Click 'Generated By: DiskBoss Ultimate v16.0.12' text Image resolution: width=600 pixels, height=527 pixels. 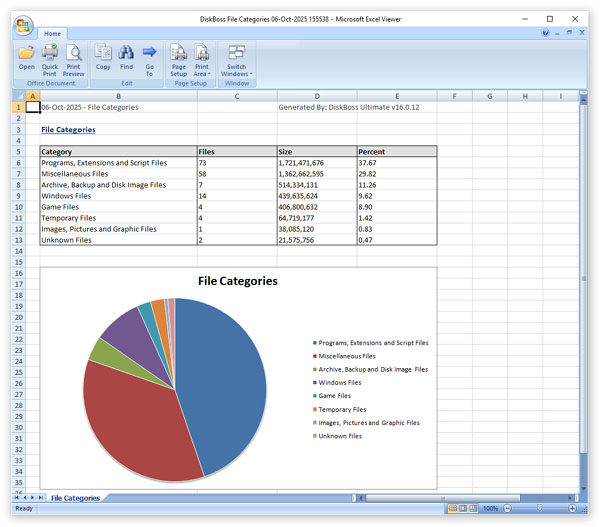pyautogui.click(x=349, y=107)
